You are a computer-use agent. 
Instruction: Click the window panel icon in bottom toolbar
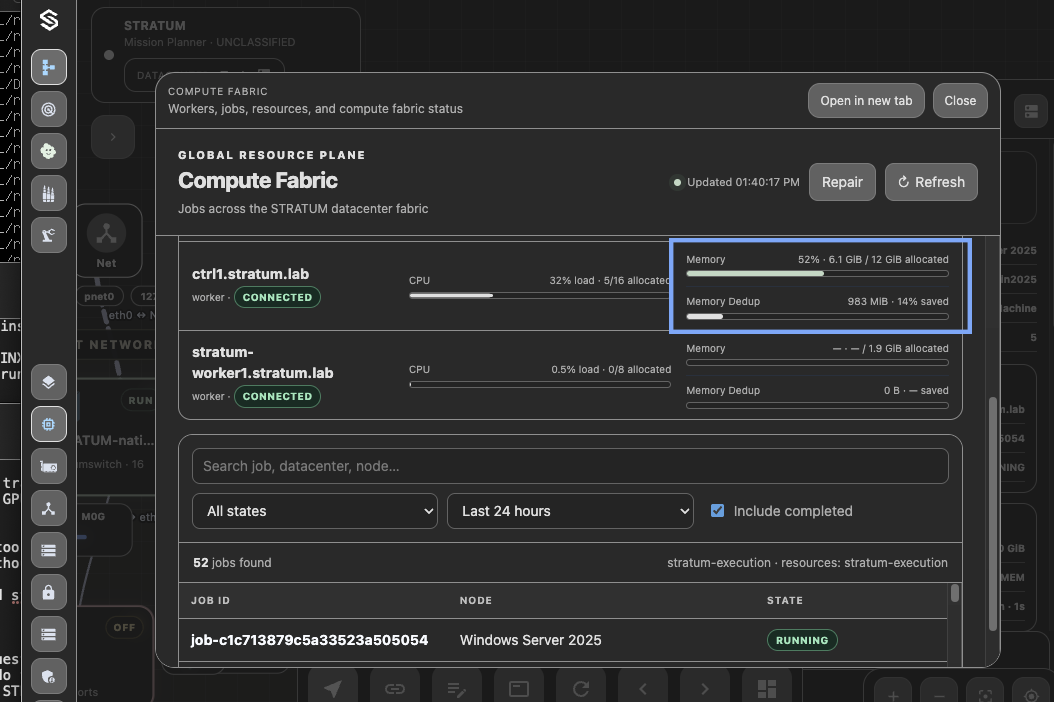[519, 688]
